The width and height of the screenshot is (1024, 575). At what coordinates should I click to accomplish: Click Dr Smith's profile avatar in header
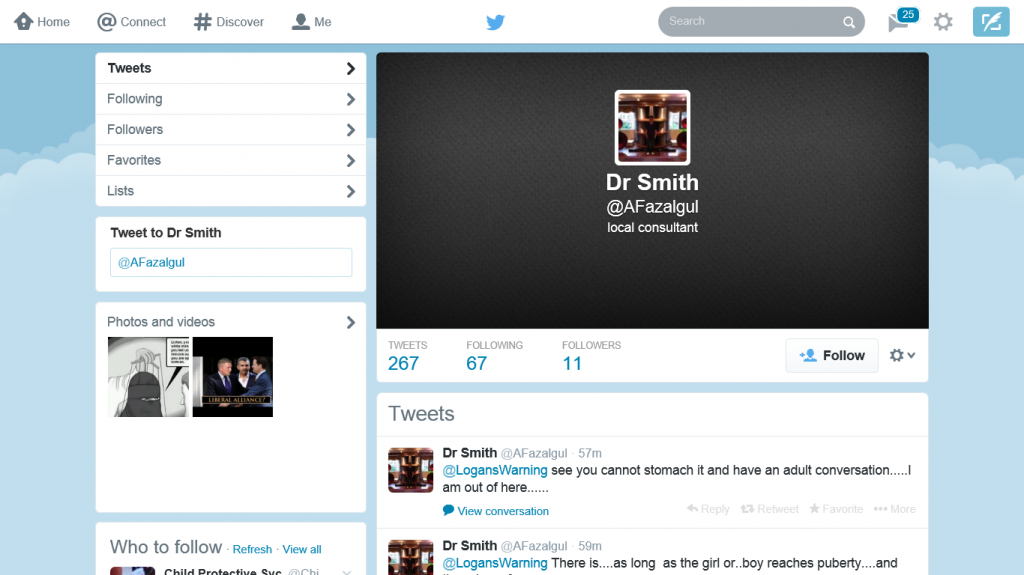[x=652, y=127]
